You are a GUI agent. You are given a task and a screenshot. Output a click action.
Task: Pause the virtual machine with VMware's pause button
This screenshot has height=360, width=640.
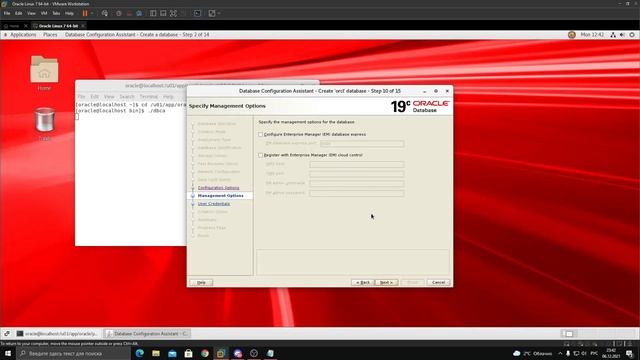[85, 13]
